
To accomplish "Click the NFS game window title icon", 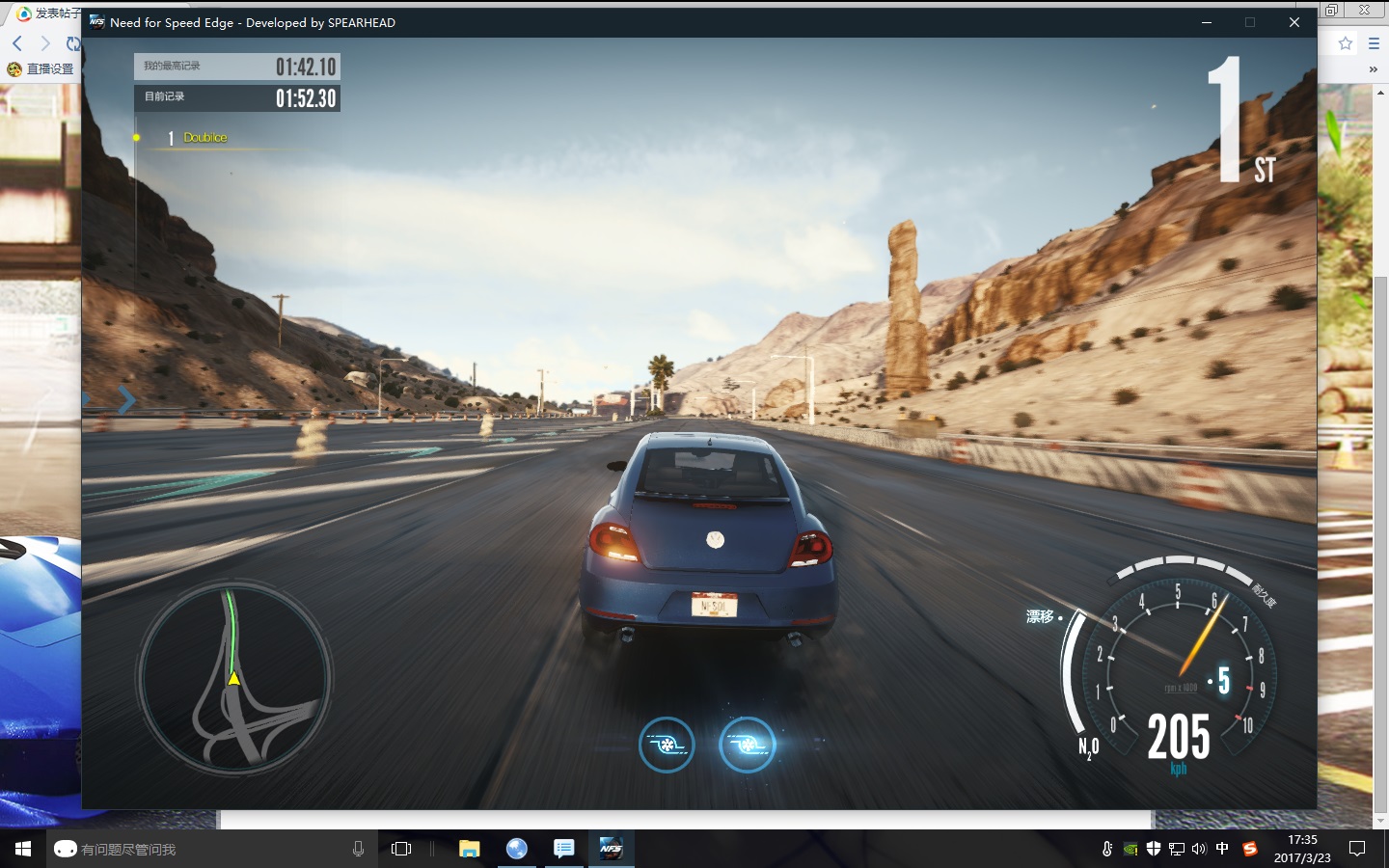I will point(97,22).
